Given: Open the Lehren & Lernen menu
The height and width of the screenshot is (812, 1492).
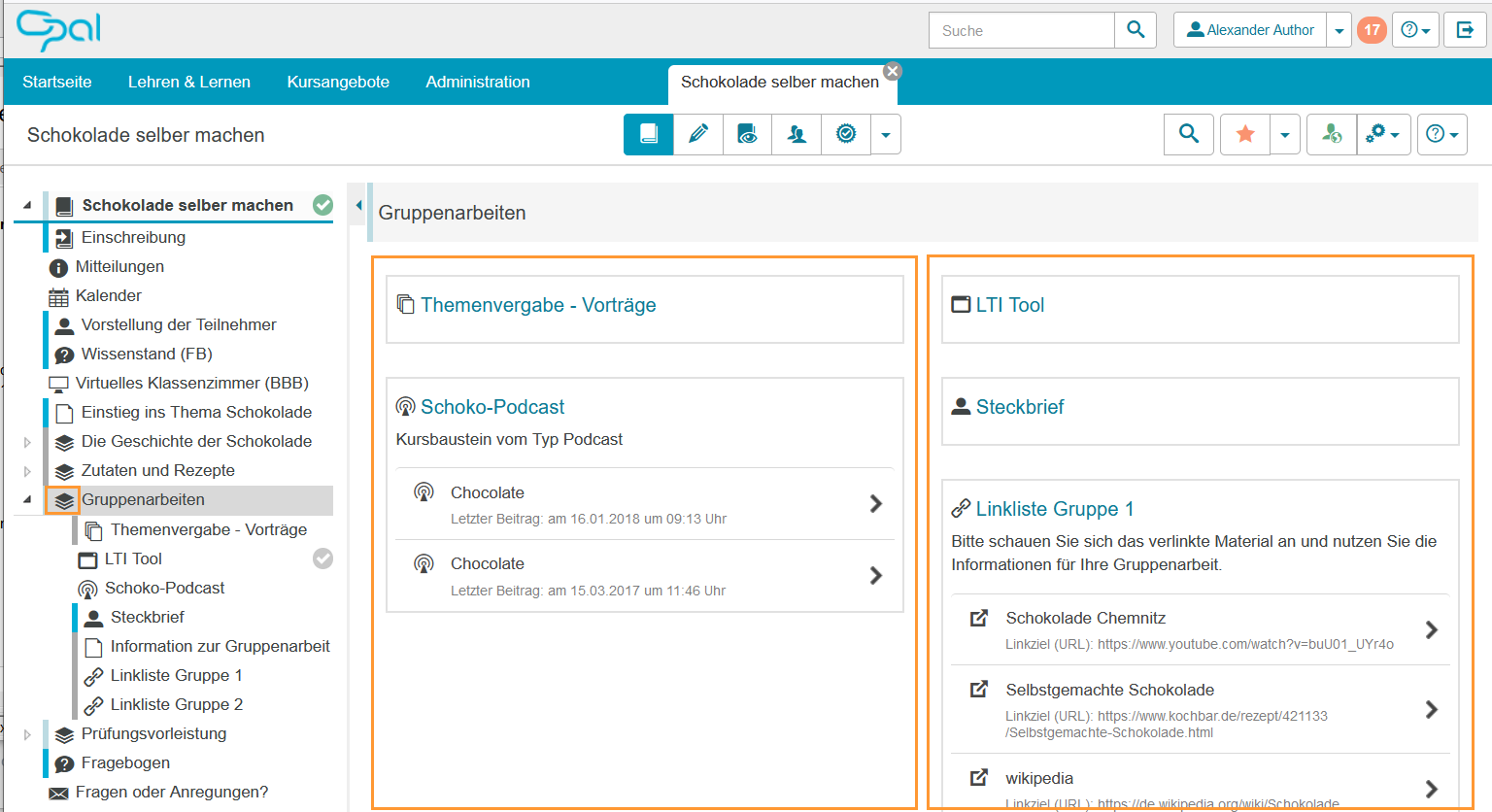Looking at the screenshot, I should [189, 82].
